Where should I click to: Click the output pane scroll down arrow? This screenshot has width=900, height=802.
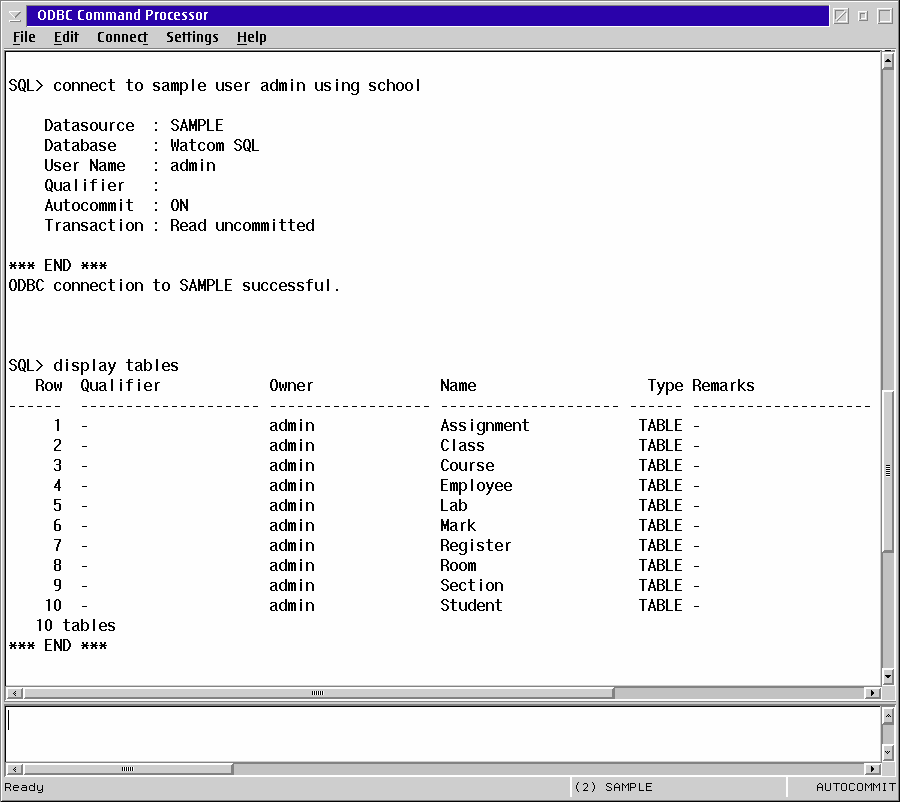tap(887, 676)
